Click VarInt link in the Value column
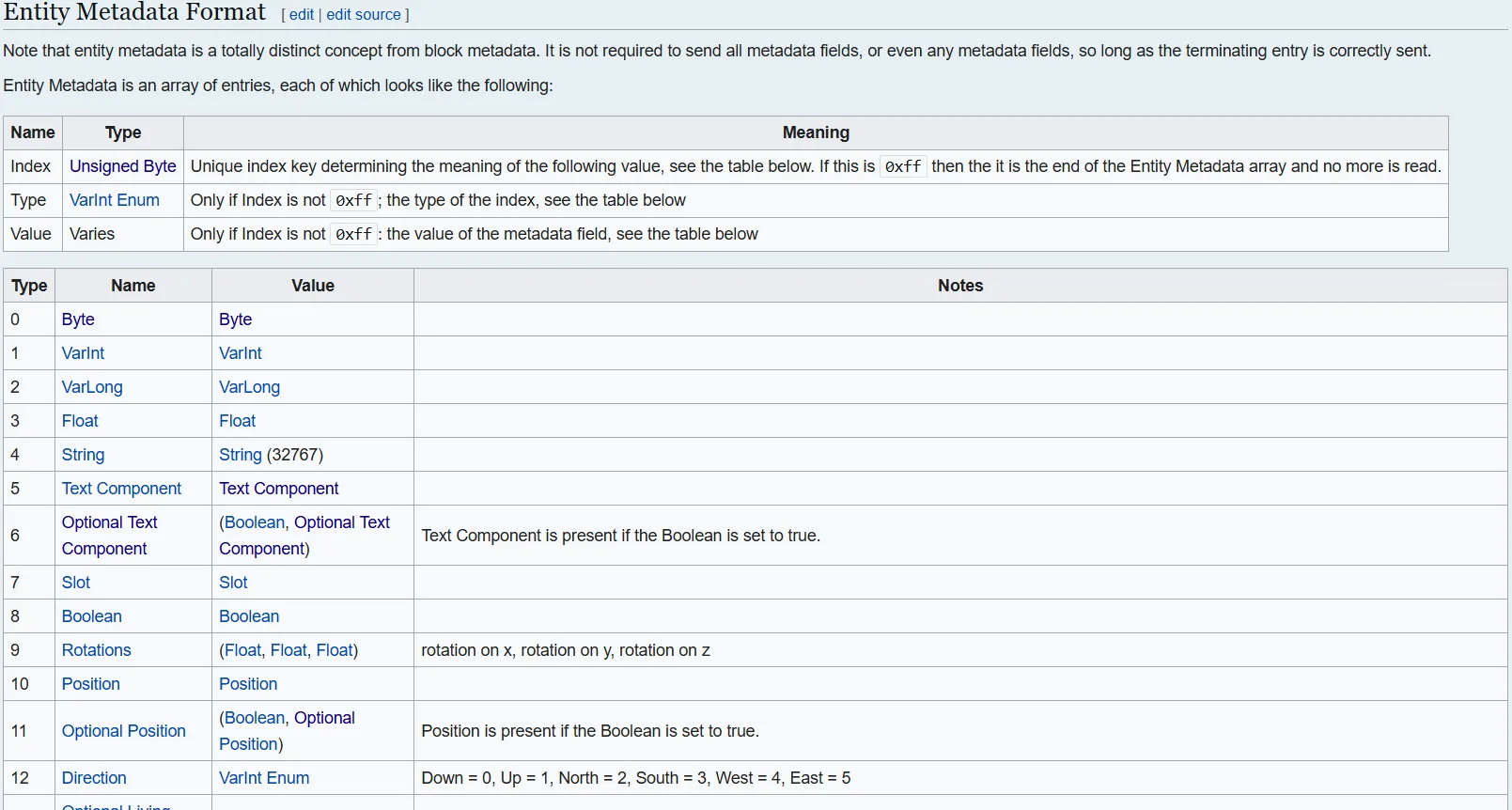 click(x=240, y=353)
